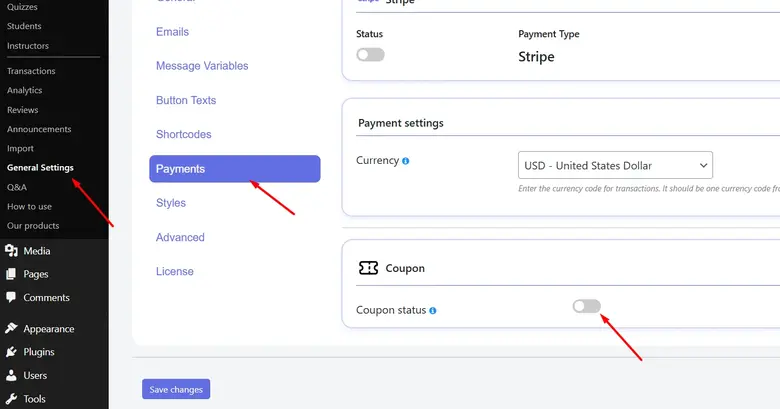Turn on the Coupon status switch
The image size is (780, 409).
[x=586, y=306]
